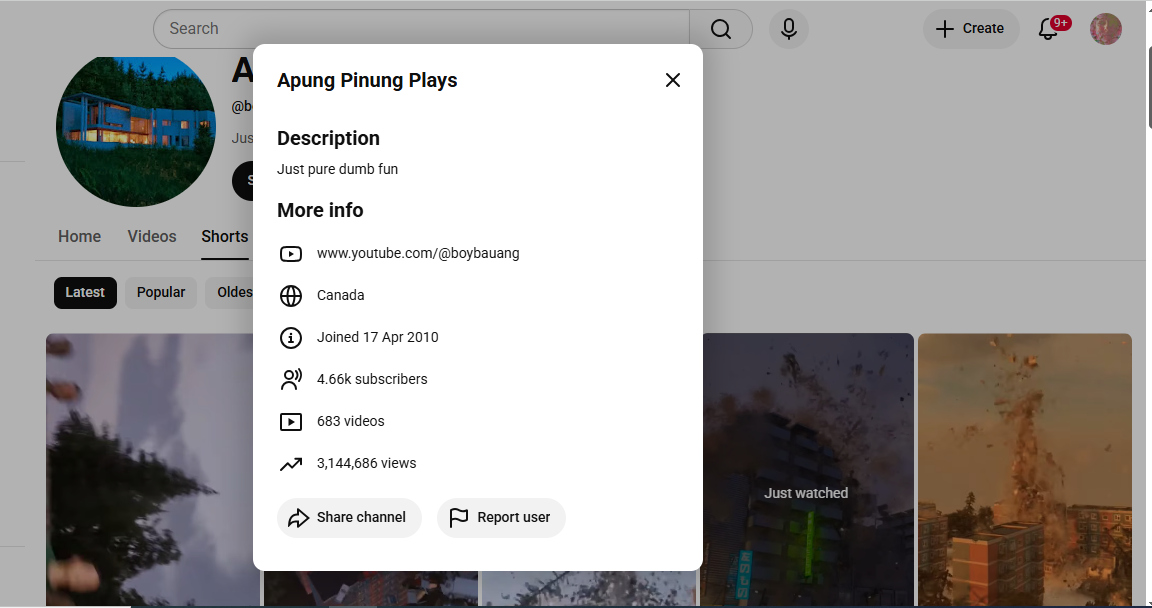Share channel via Share channel button
1152x608 pixels.
(349, 518)
